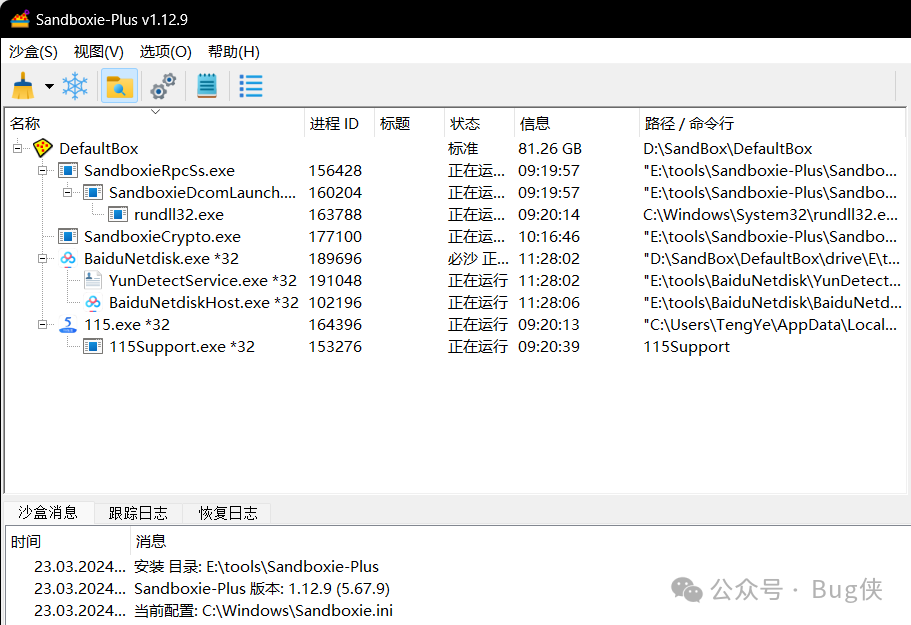Open the 沙盒(S) menu
911x625 pixels.
pyautogui.click(x=33, y=51)
